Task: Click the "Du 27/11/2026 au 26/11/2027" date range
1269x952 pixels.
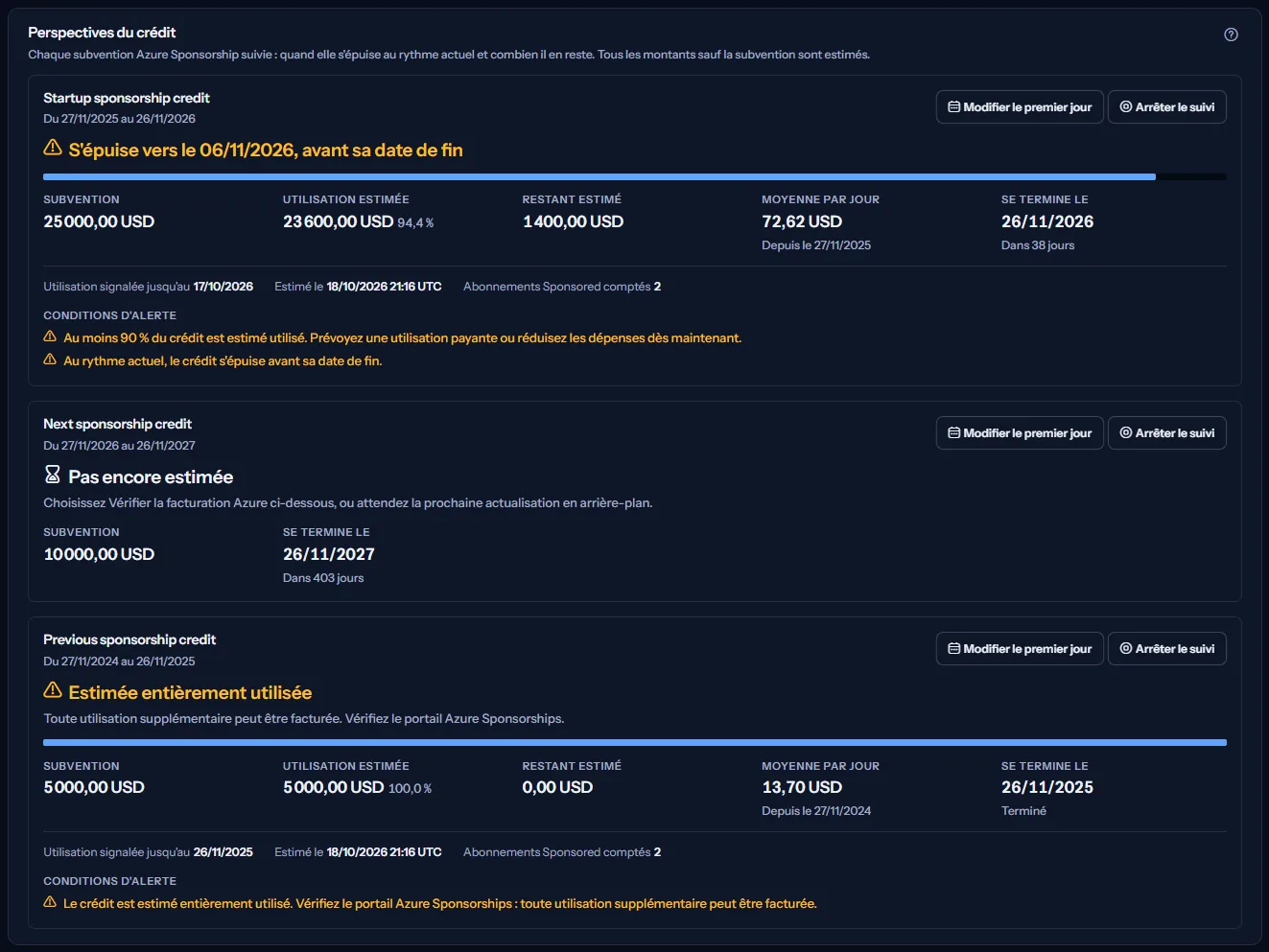Action: (119, 446)
